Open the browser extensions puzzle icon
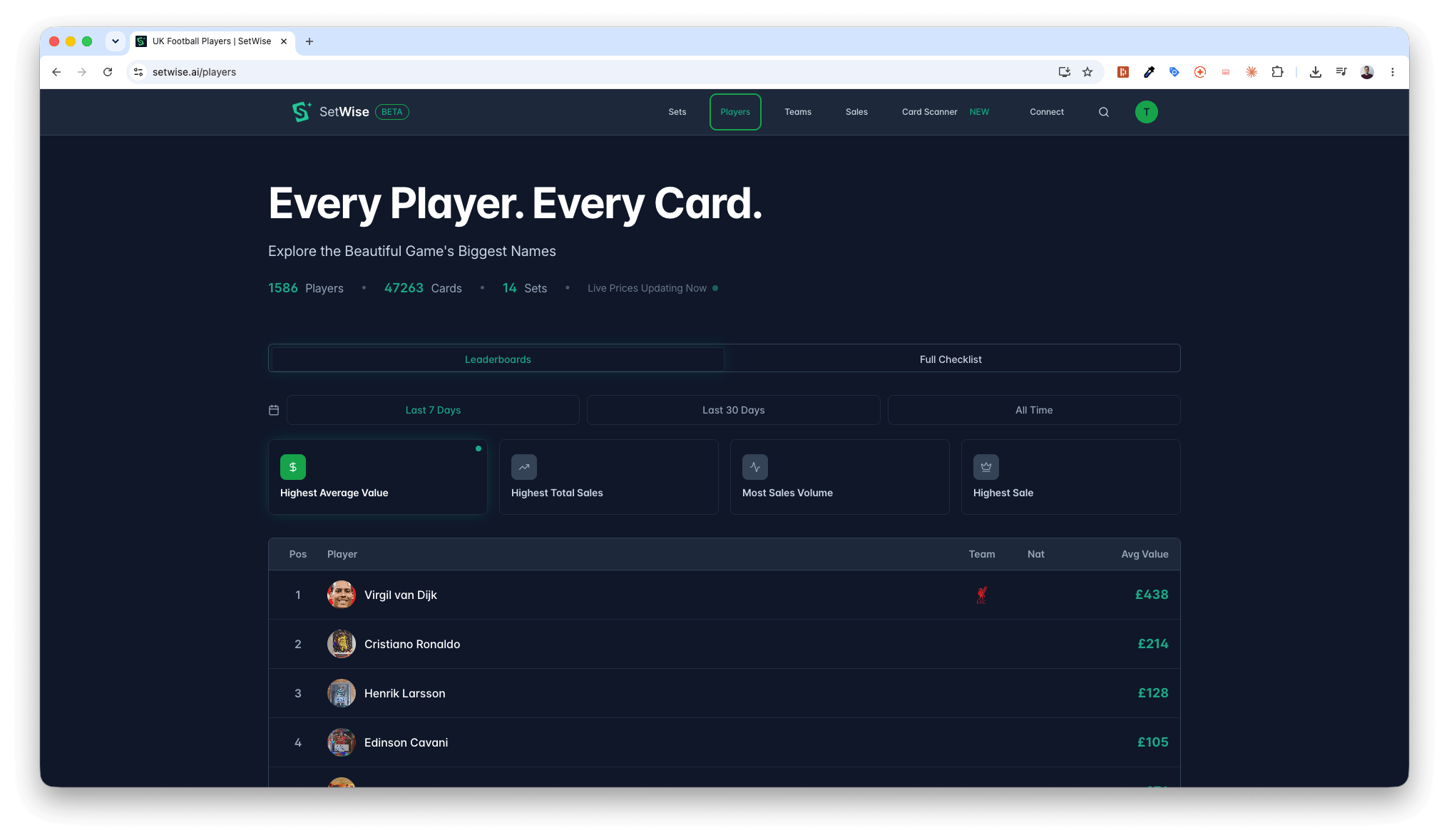 click(x=1277, y=72)
